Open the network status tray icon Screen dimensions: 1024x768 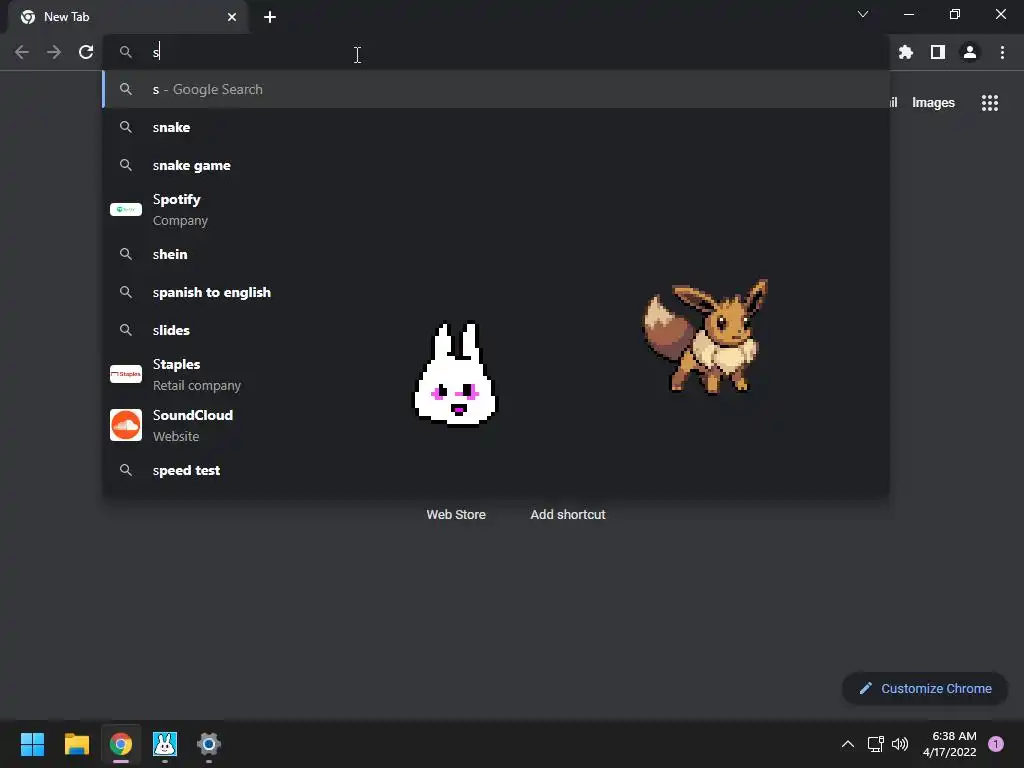[875, 744]
